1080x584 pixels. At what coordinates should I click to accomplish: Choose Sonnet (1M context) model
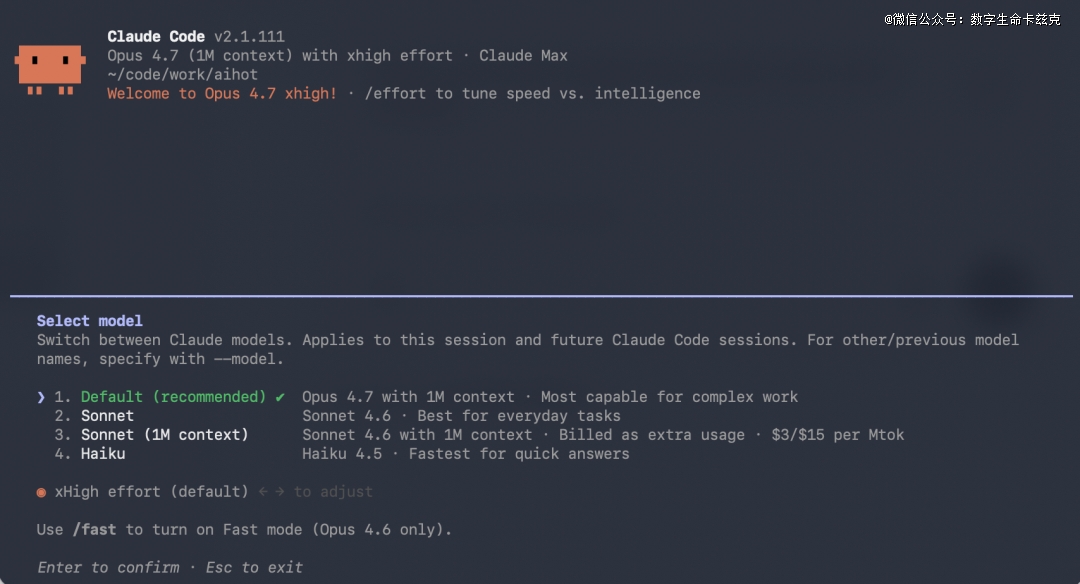point(164,435)
